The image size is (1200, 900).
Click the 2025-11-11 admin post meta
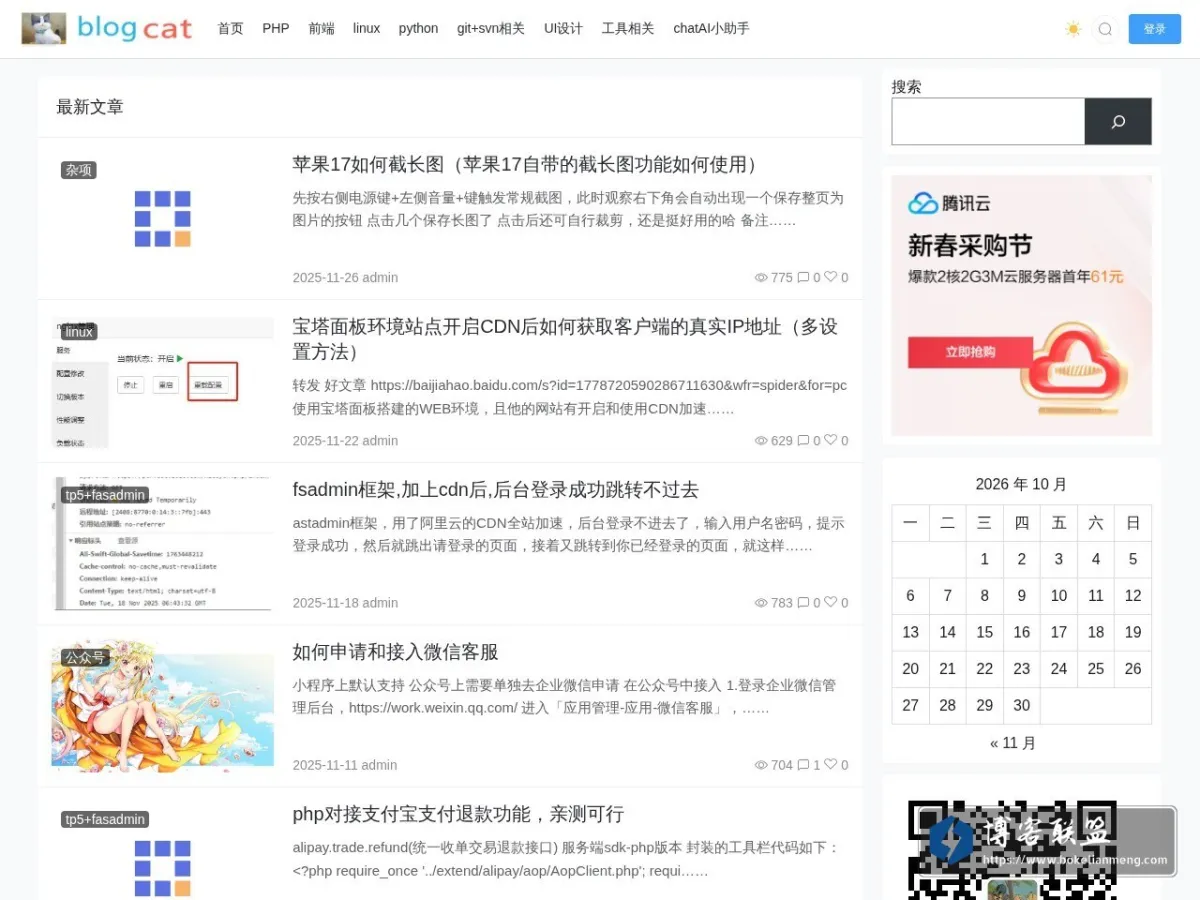point(345,765)
